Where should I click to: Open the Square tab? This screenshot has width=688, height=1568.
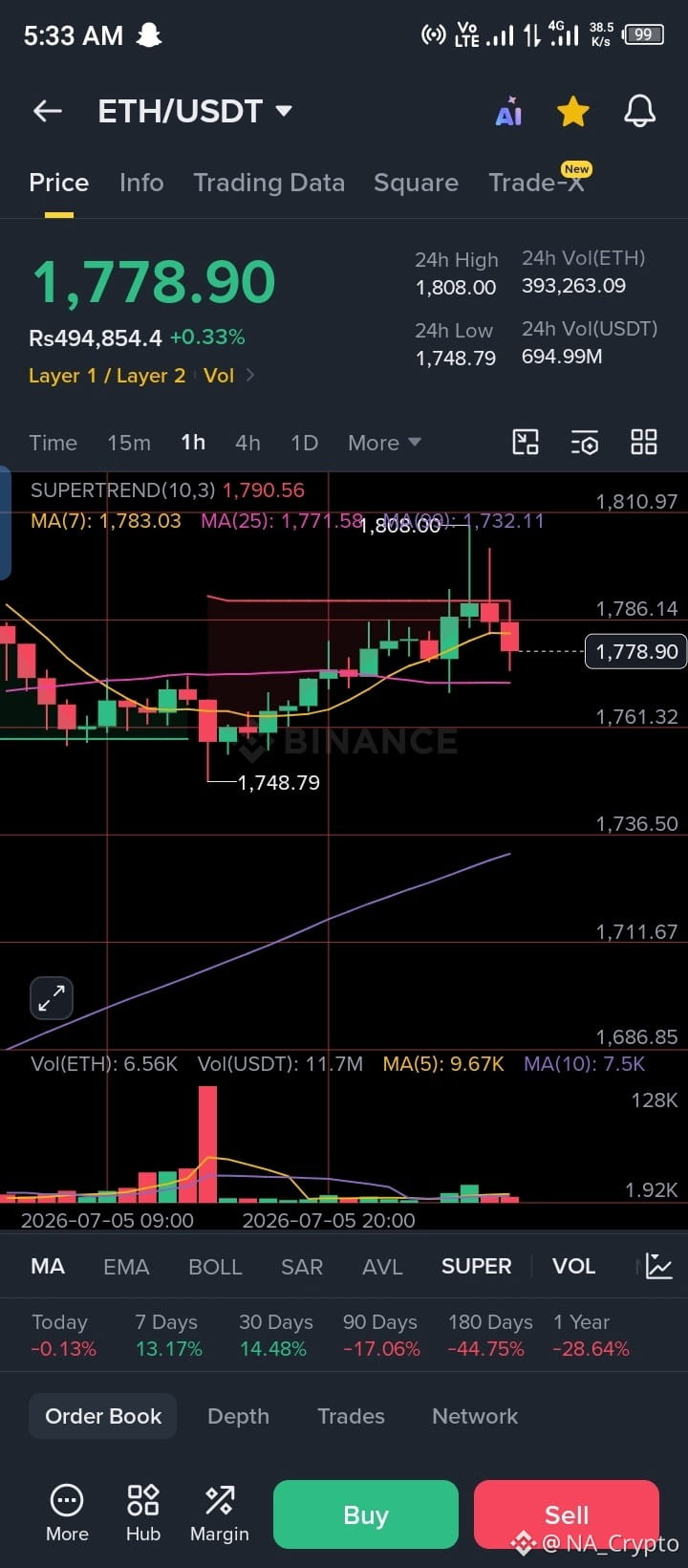416,183
